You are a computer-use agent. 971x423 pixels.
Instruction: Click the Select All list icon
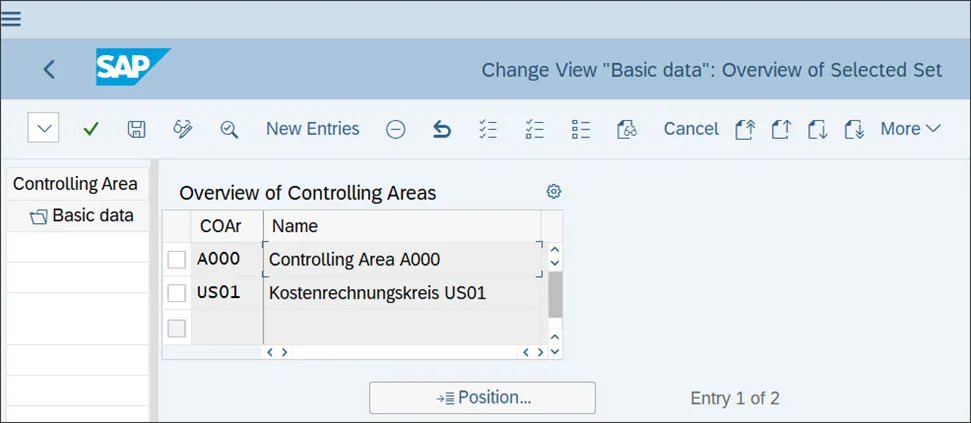(x=488, y=129)
